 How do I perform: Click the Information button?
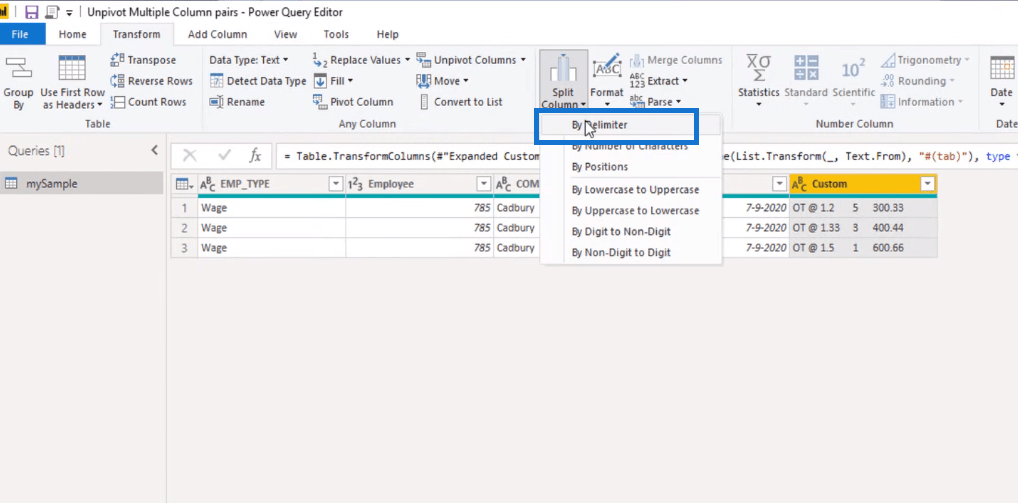pos(921,102)
